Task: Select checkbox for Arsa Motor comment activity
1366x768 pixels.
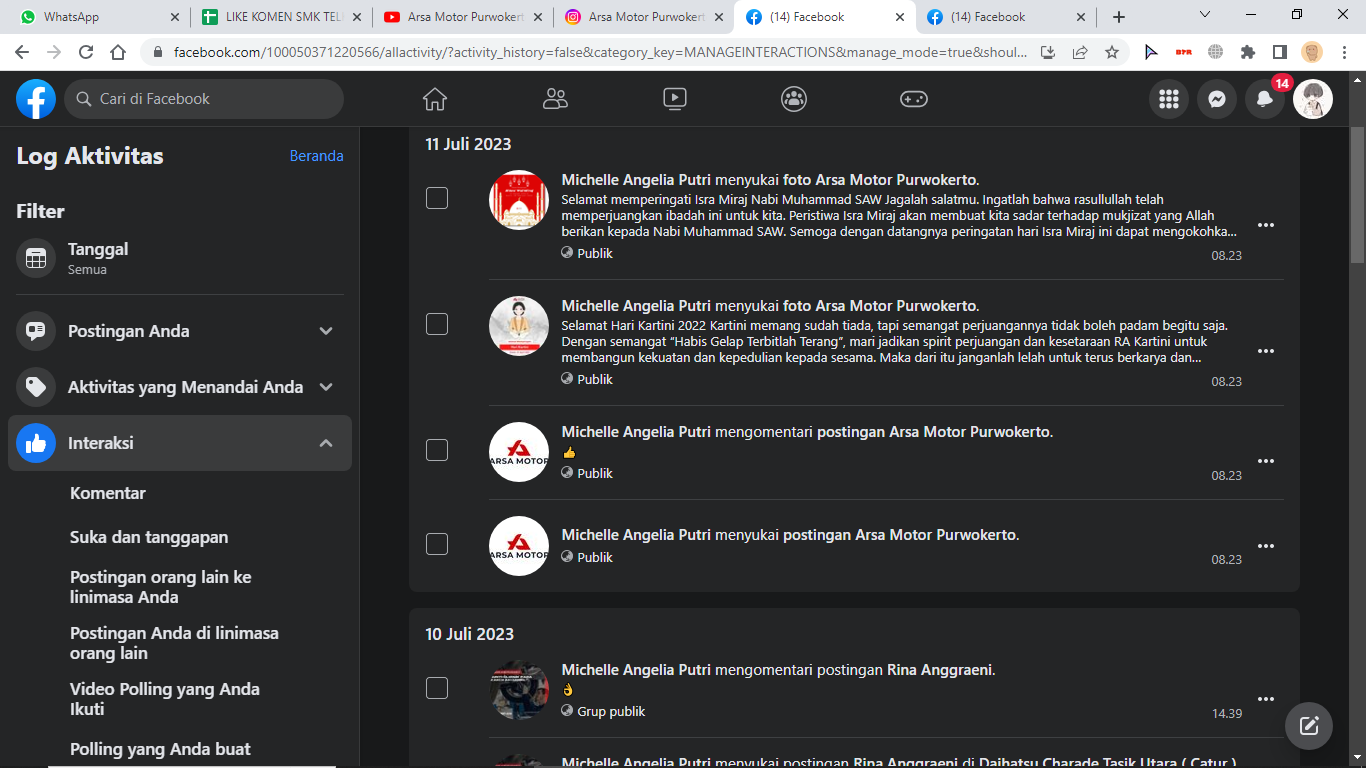Action: pos(437,450)
